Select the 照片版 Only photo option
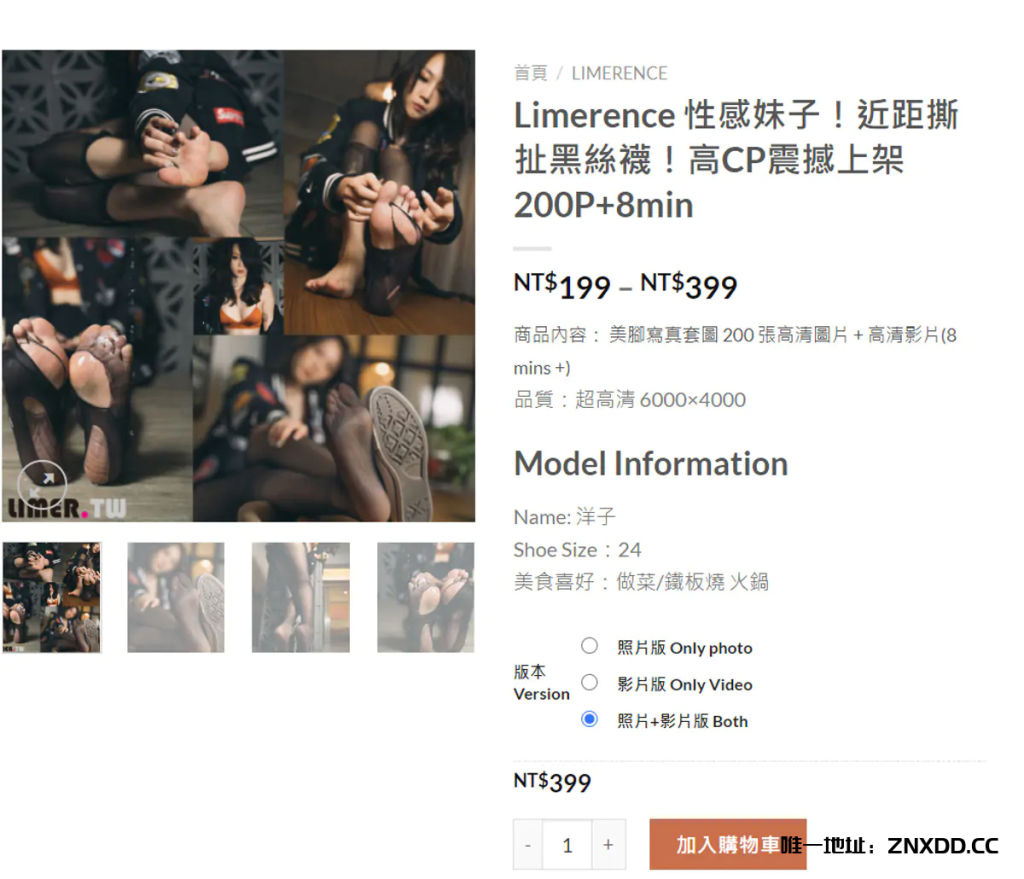The image size is (1024, 879). tap(589, 646)
